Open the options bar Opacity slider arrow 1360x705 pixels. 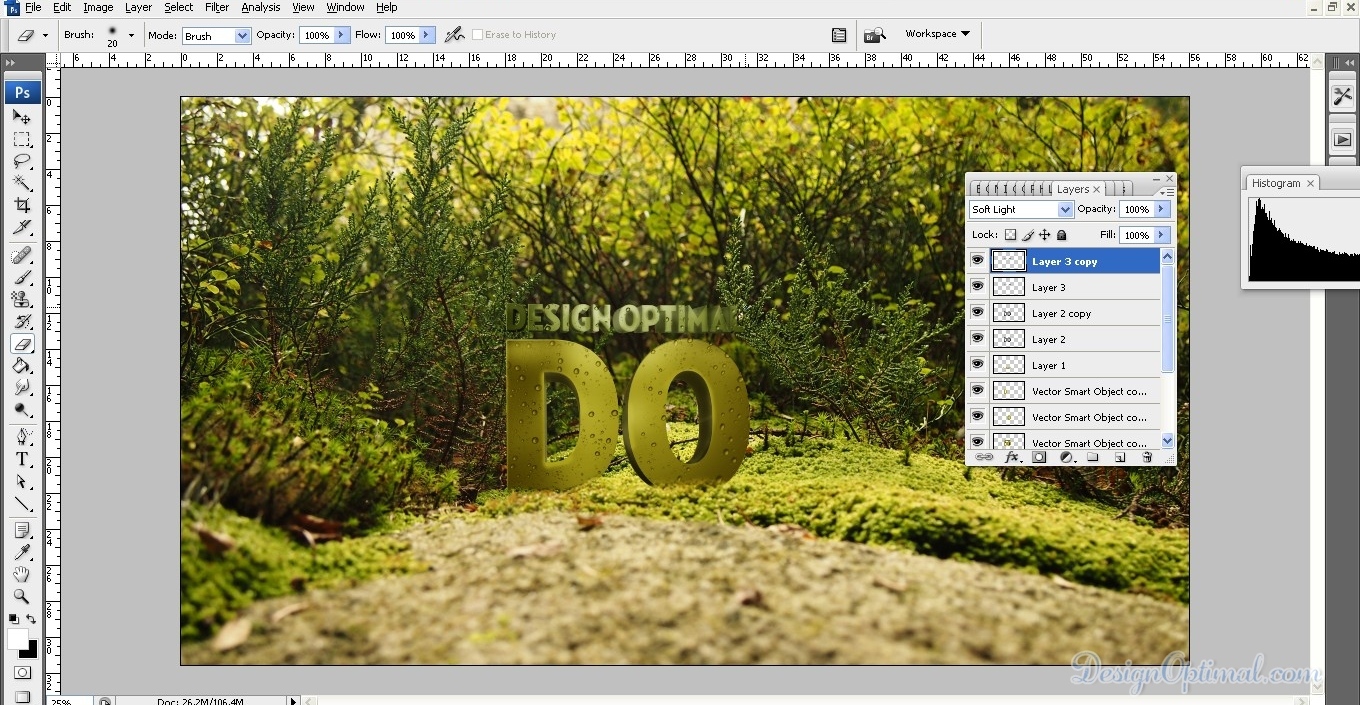342,35
